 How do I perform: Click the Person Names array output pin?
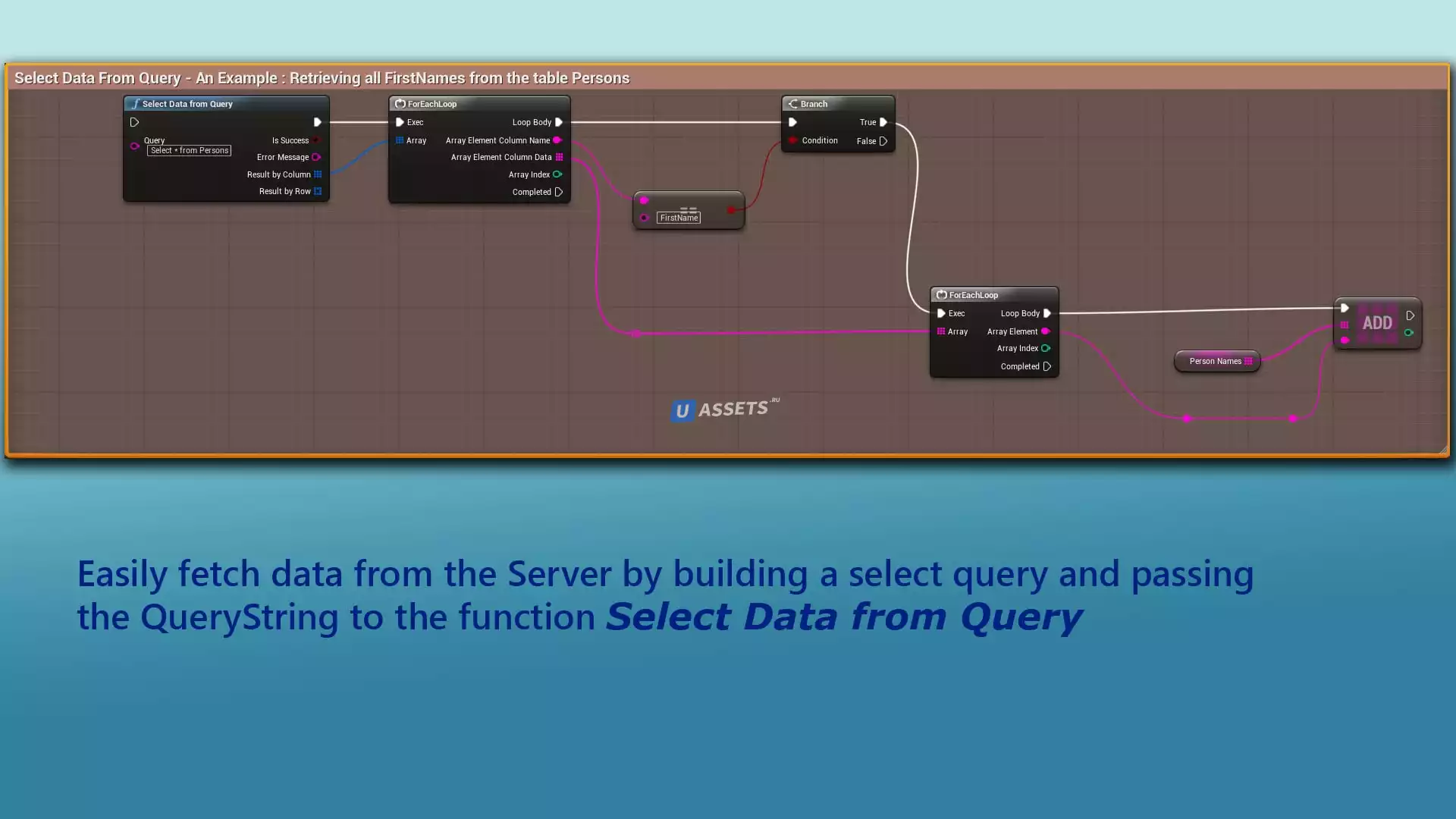(1248, 361)
